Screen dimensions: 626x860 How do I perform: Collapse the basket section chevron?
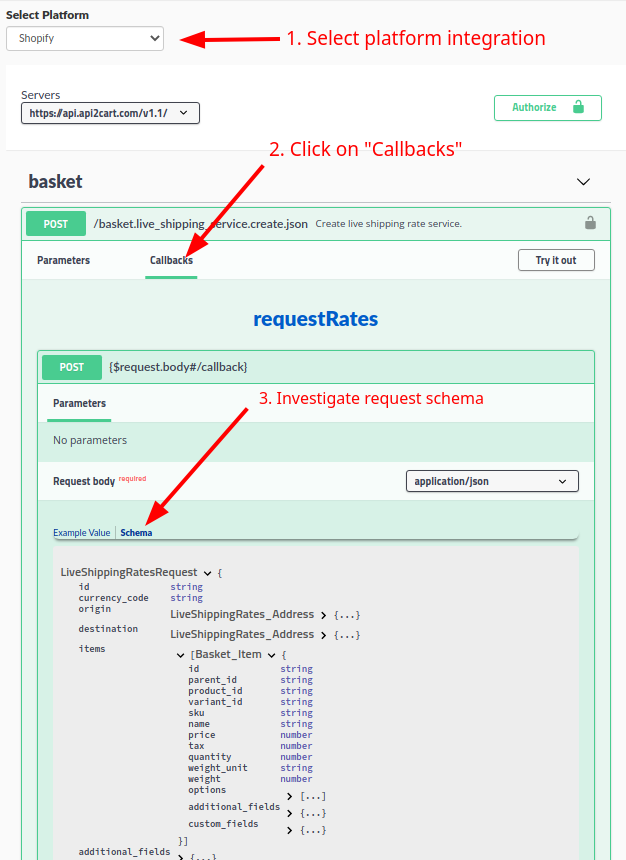584,182
